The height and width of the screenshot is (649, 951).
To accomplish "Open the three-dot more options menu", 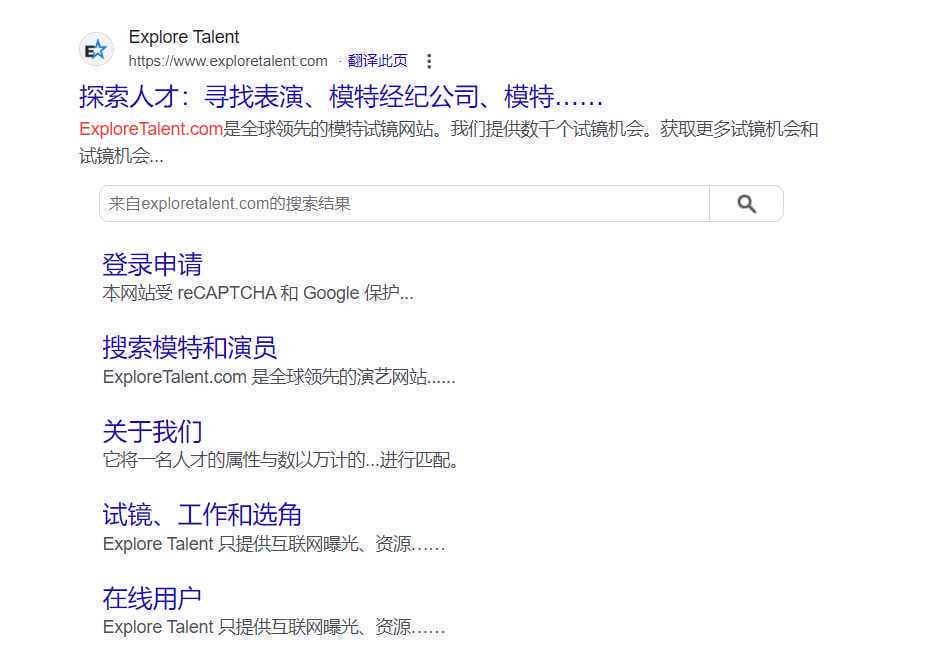I will 429,61.
